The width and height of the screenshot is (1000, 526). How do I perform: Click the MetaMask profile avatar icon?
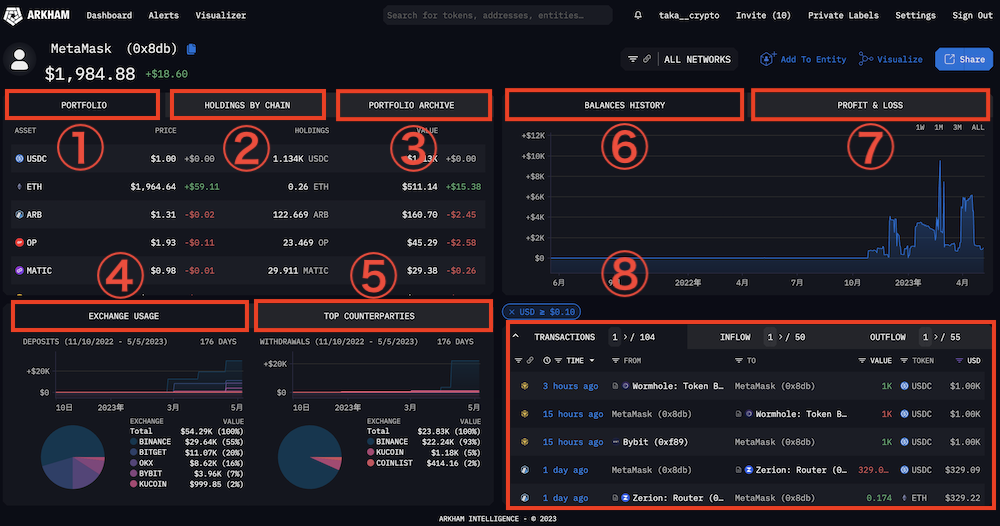(x=20, y=60)
